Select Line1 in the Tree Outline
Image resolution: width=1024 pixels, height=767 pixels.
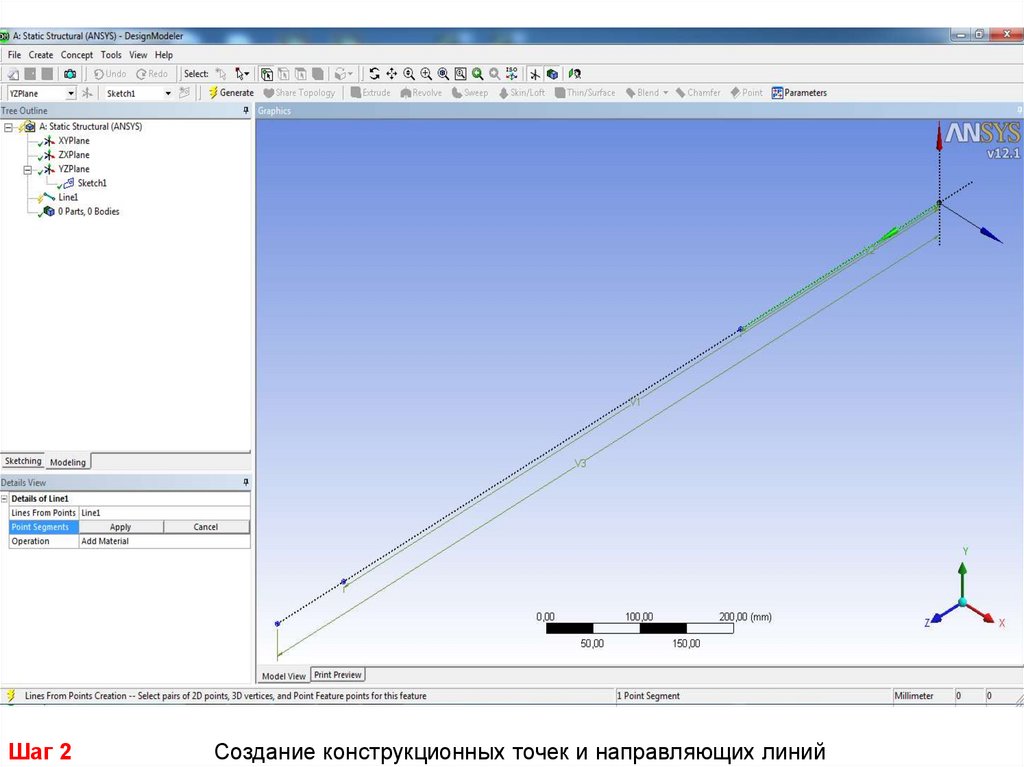tap(68, 197)
